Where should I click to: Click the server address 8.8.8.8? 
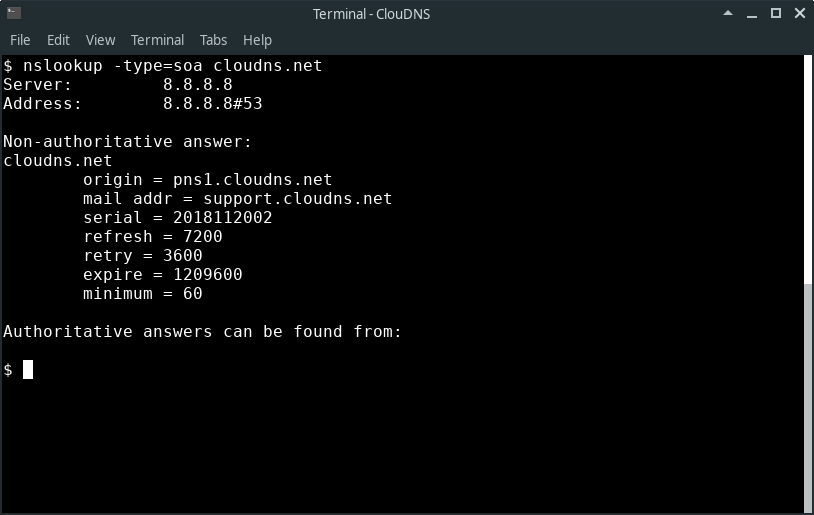[x=198, y=85]
